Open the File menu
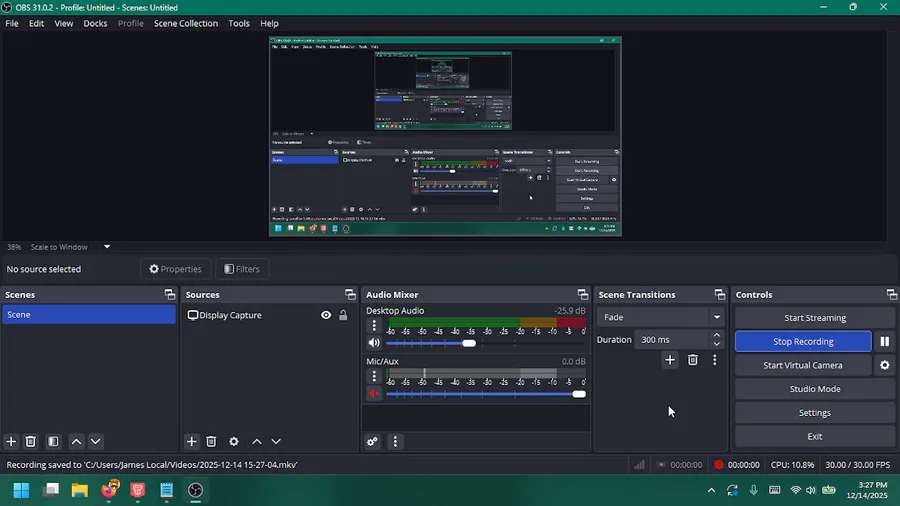The width and height of the screenshot is (900, 506). click(x=11, y=24)
